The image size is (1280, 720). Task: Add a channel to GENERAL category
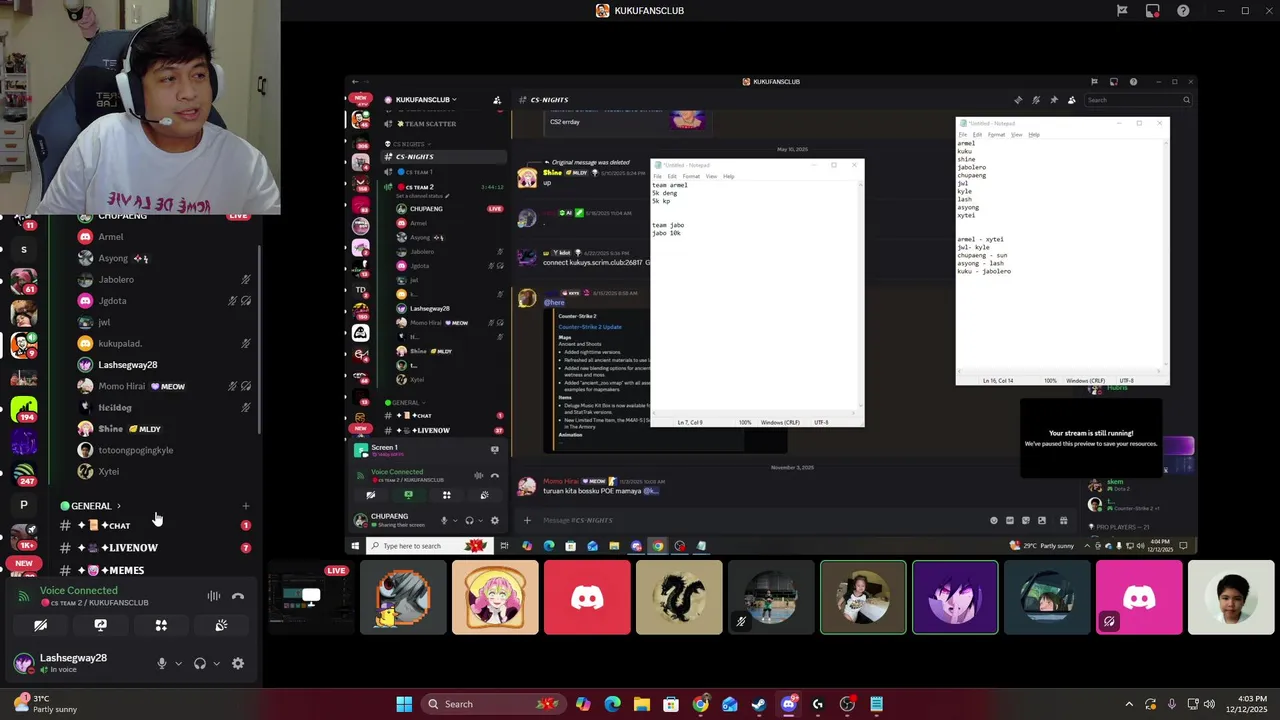click(x=246, y=506)
